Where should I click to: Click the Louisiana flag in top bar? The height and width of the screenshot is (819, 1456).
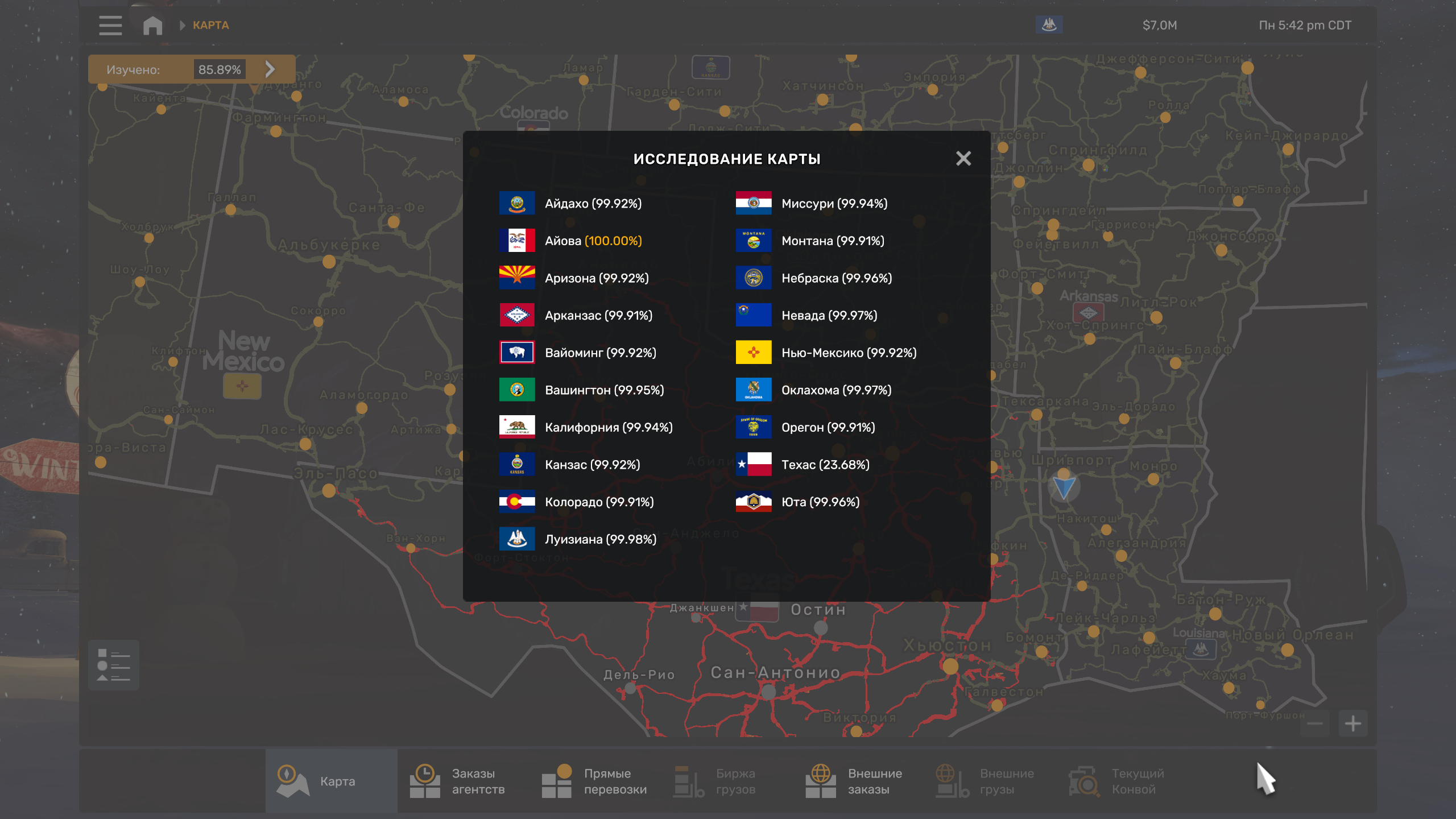click(1049, 24)
